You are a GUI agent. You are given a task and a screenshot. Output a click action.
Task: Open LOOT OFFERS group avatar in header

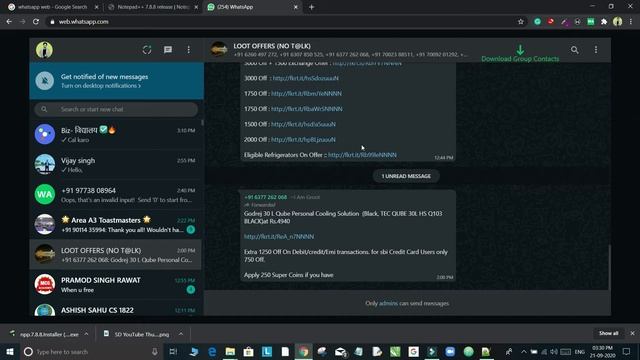pos(219,50)
